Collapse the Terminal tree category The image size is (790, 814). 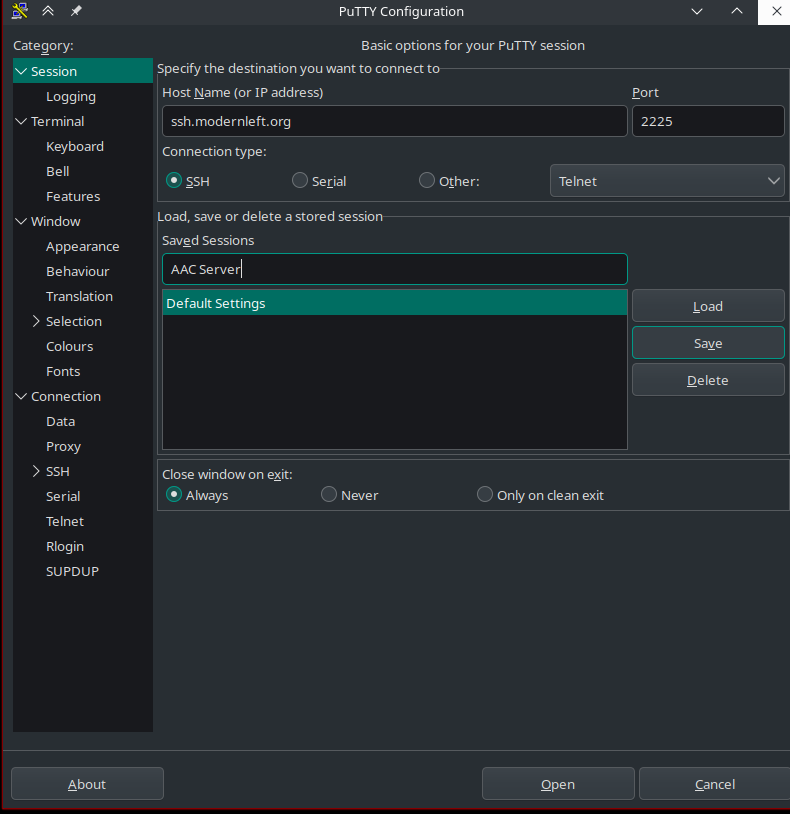(x=21, y=121)
